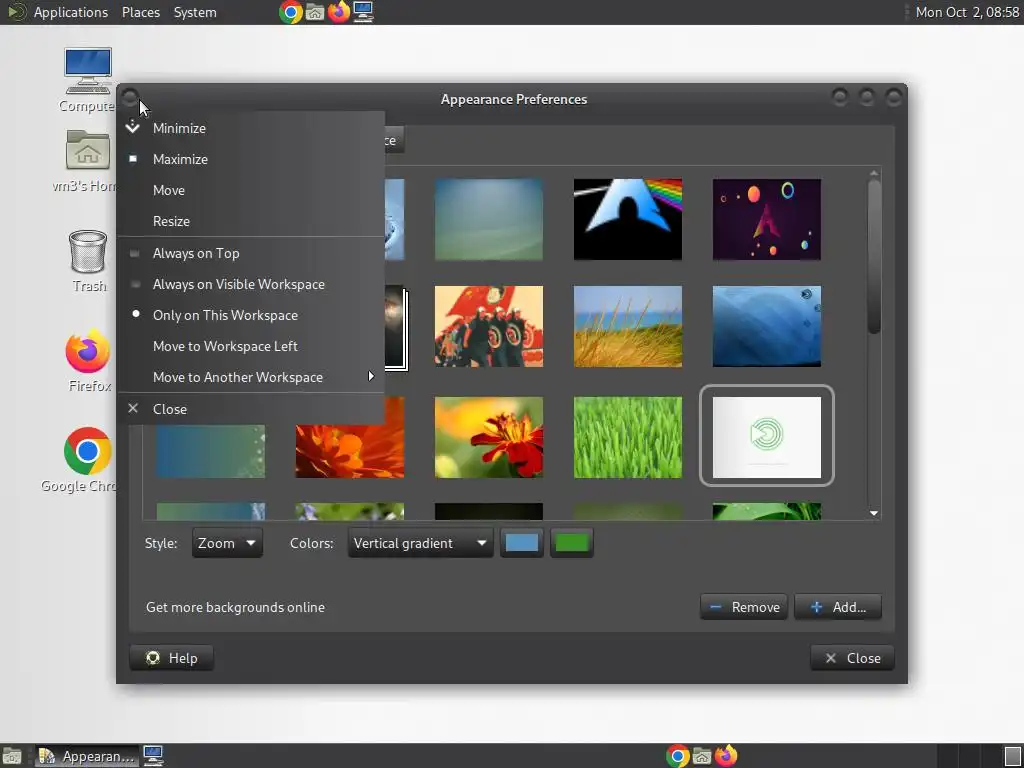Click the Help button
Screen dimensions: 1024x768
171,658
